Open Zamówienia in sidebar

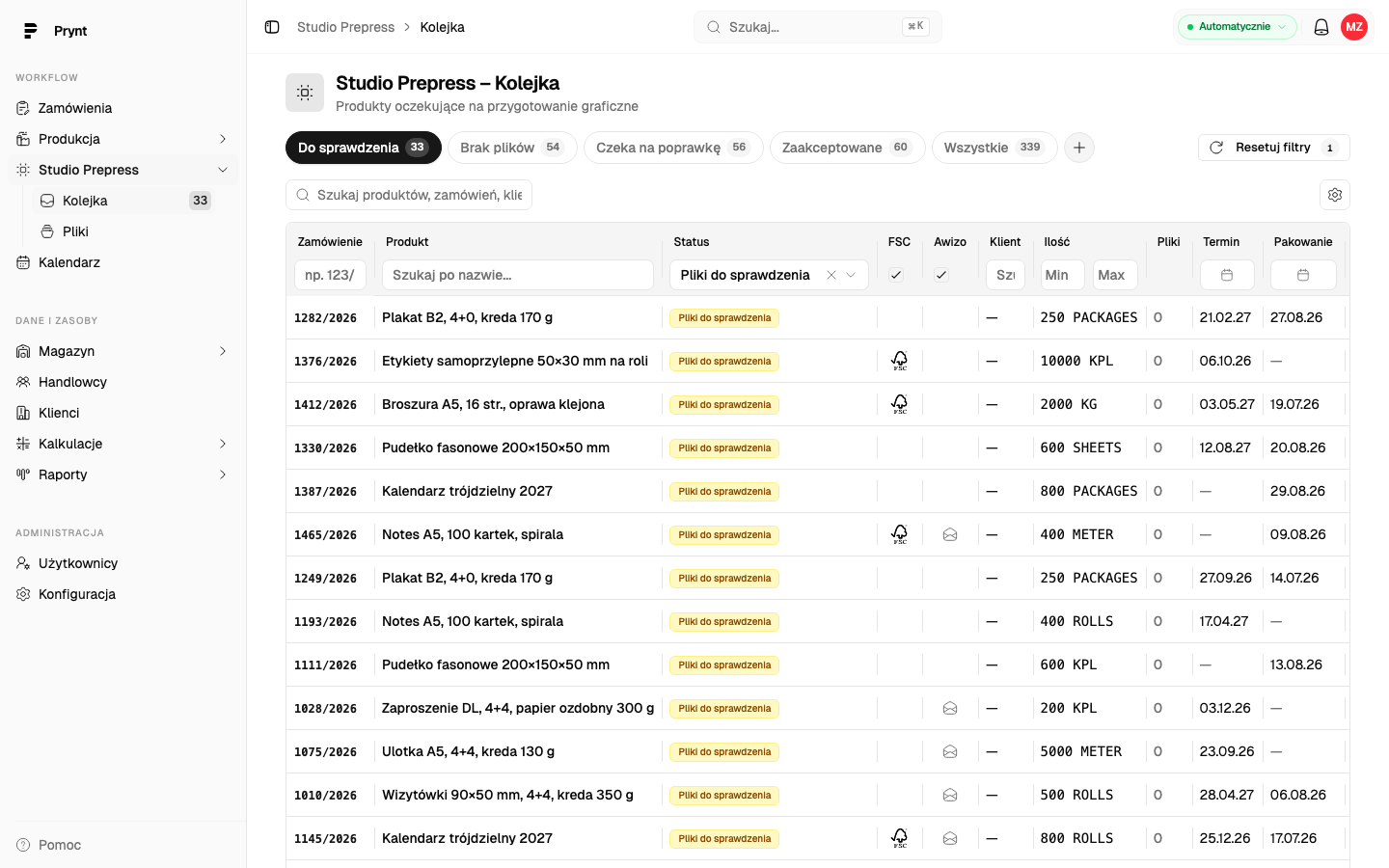point(123,108)
